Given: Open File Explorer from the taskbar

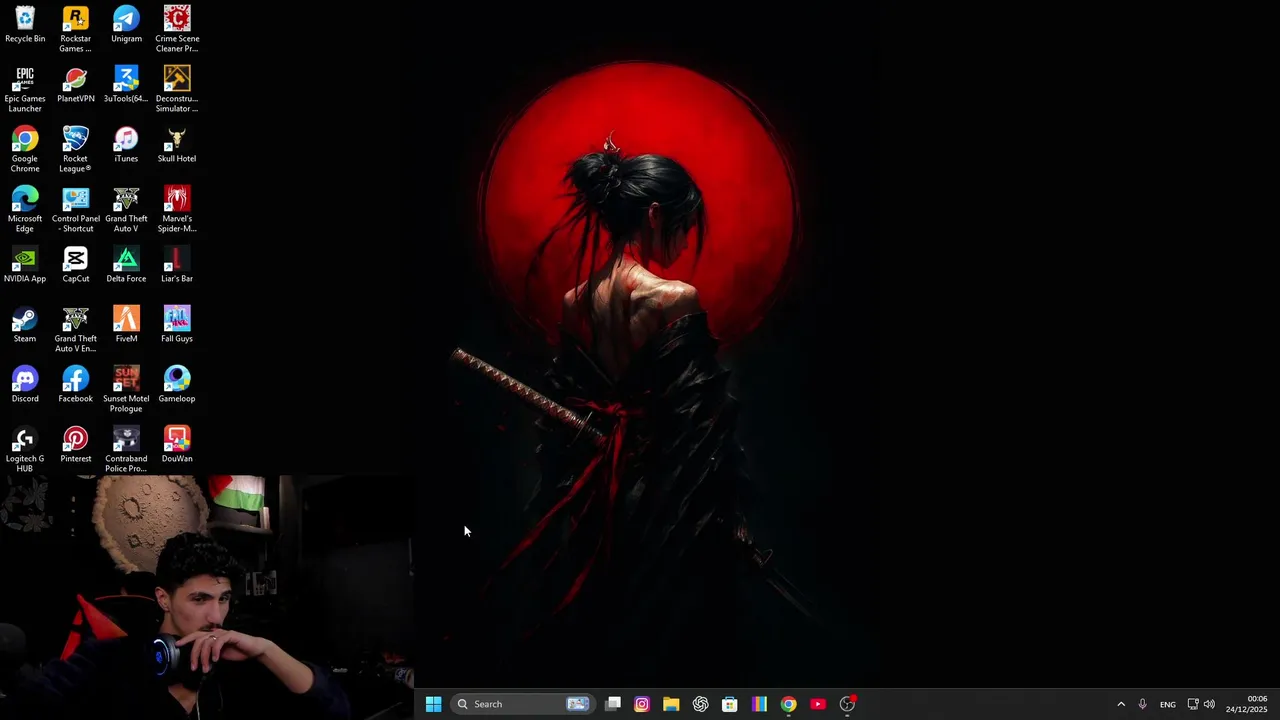Looking at the screenshot, I should [x=671, y=704].
